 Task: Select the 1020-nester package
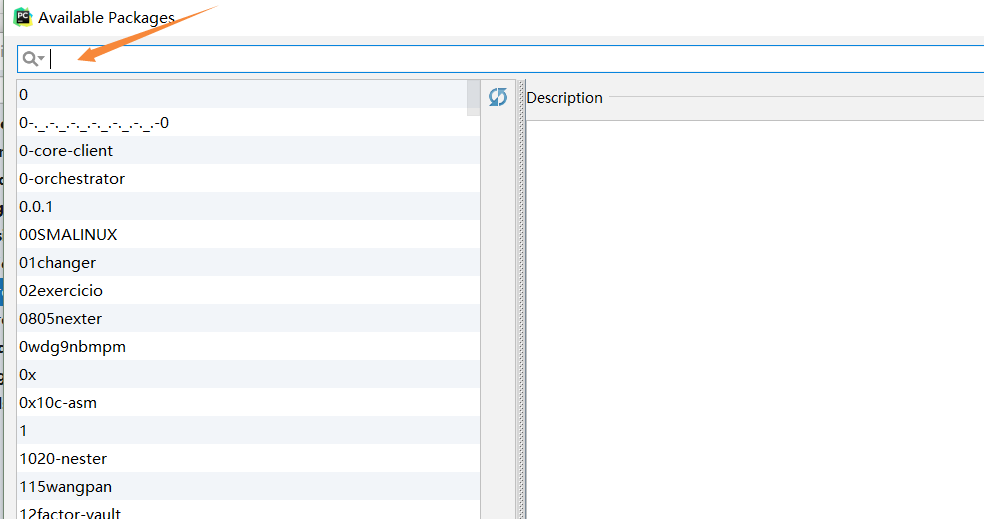248,458
